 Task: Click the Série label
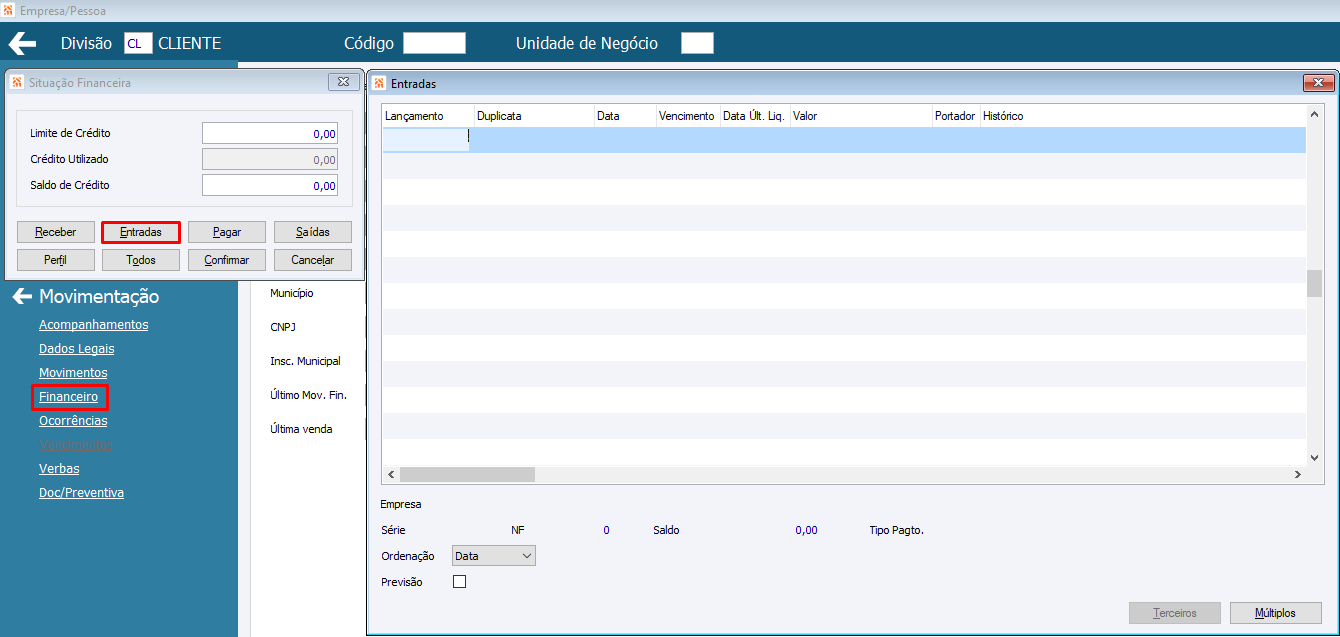[x=393, y=530]
